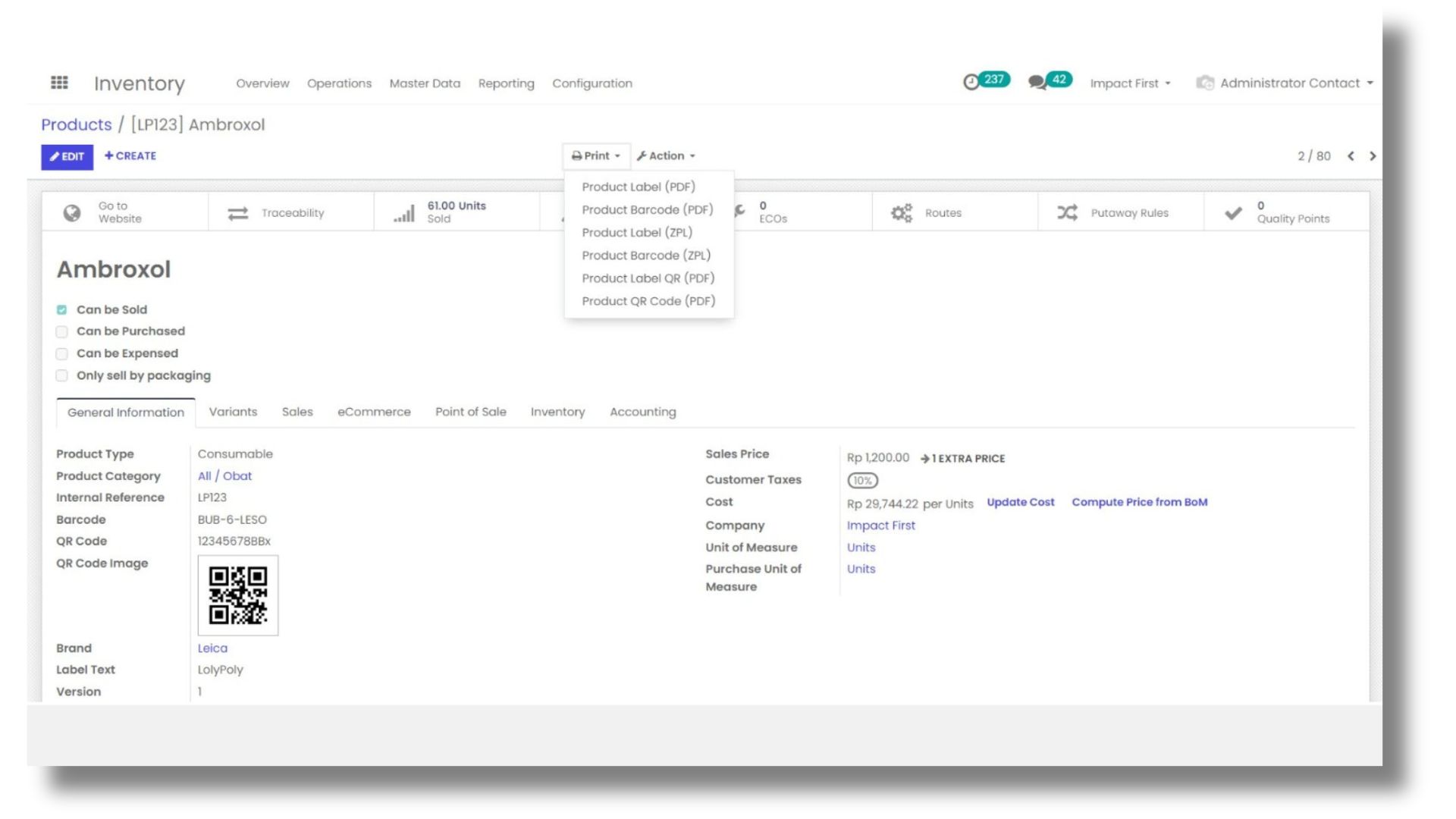The image size is (1456, 819).
Task: Click the Edit button
Action: coord(67,156)
